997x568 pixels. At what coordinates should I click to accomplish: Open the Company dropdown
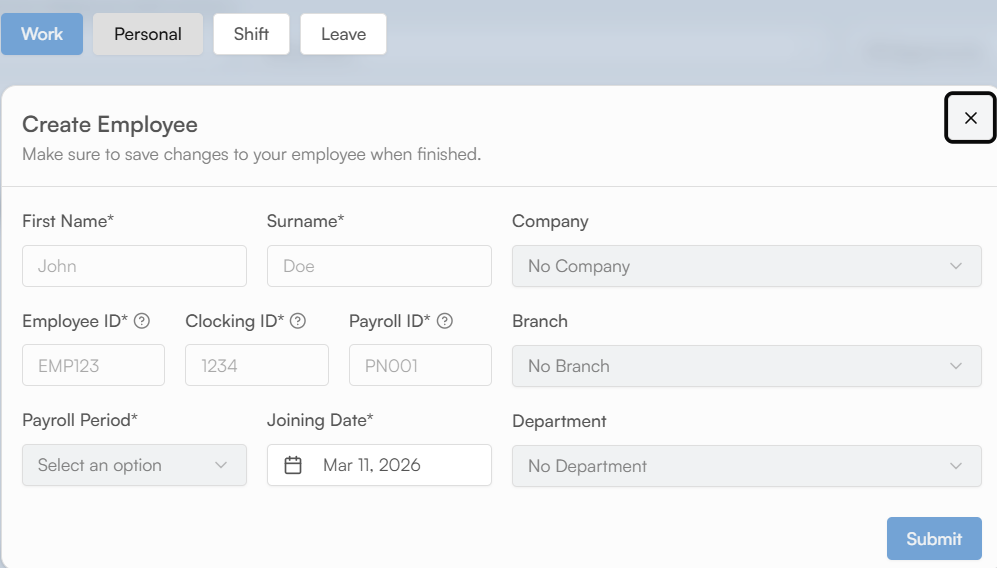[746, 266]
